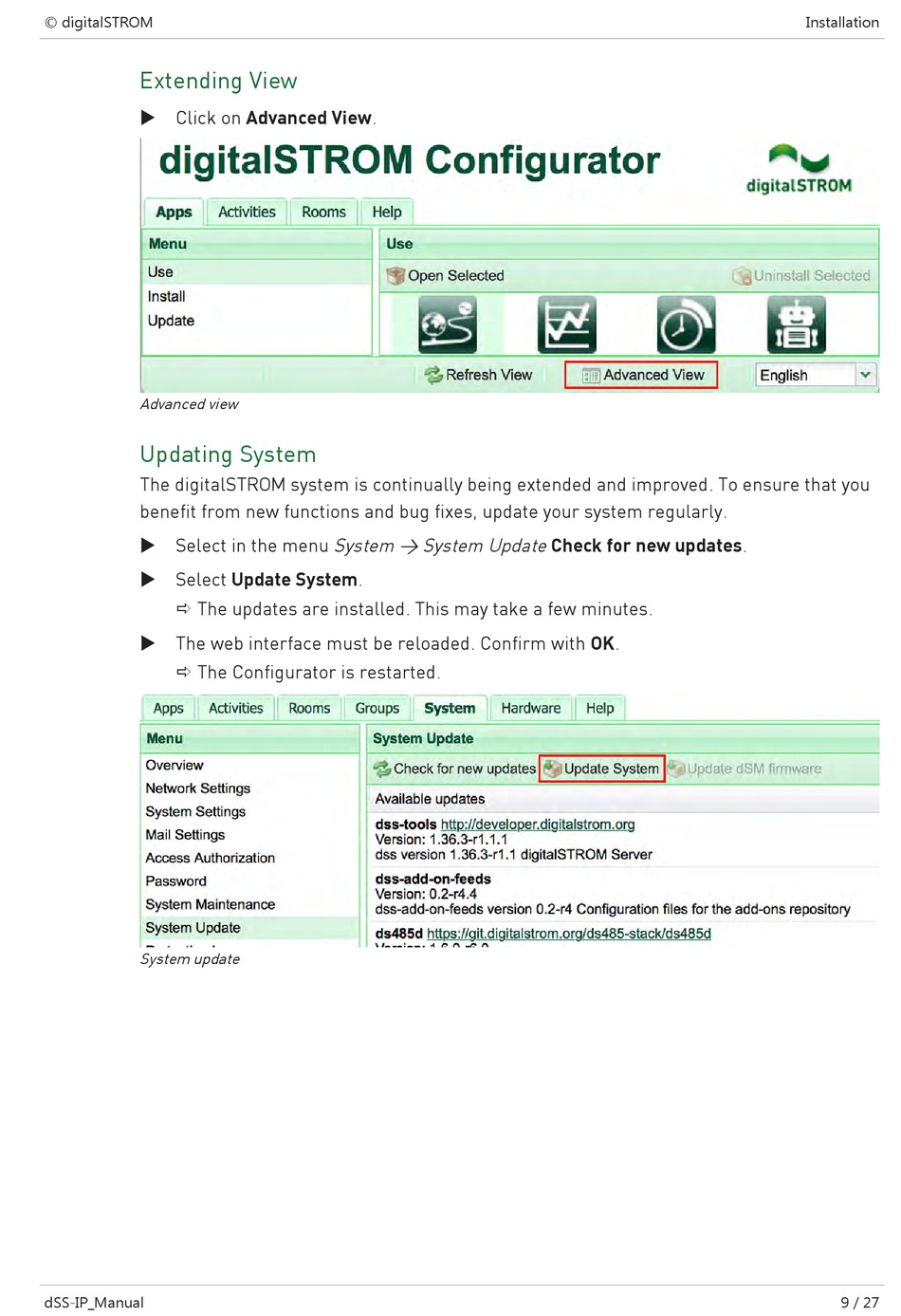Open Rooms tab in upper screenshot
Viewport: 901px width, 1316px height.
point(323,213)
